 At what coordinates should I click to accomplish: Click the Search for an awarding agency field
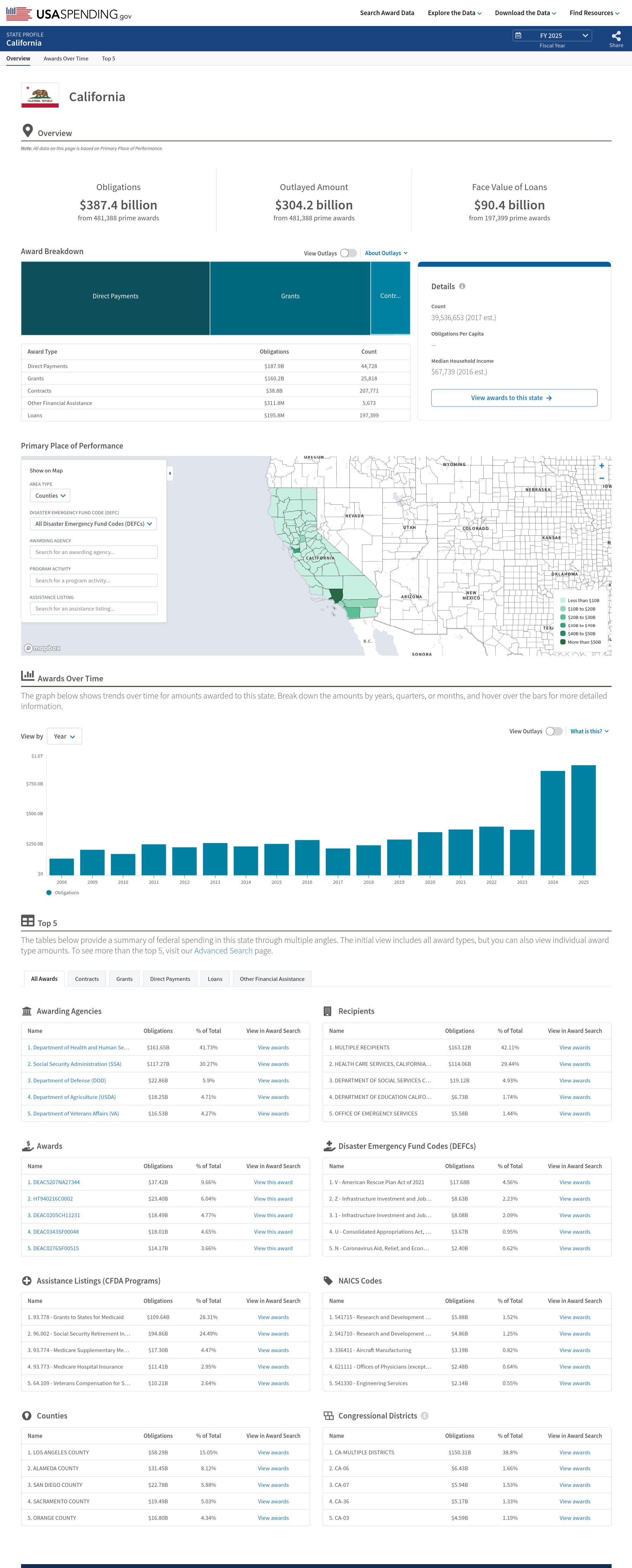[94, 552]
